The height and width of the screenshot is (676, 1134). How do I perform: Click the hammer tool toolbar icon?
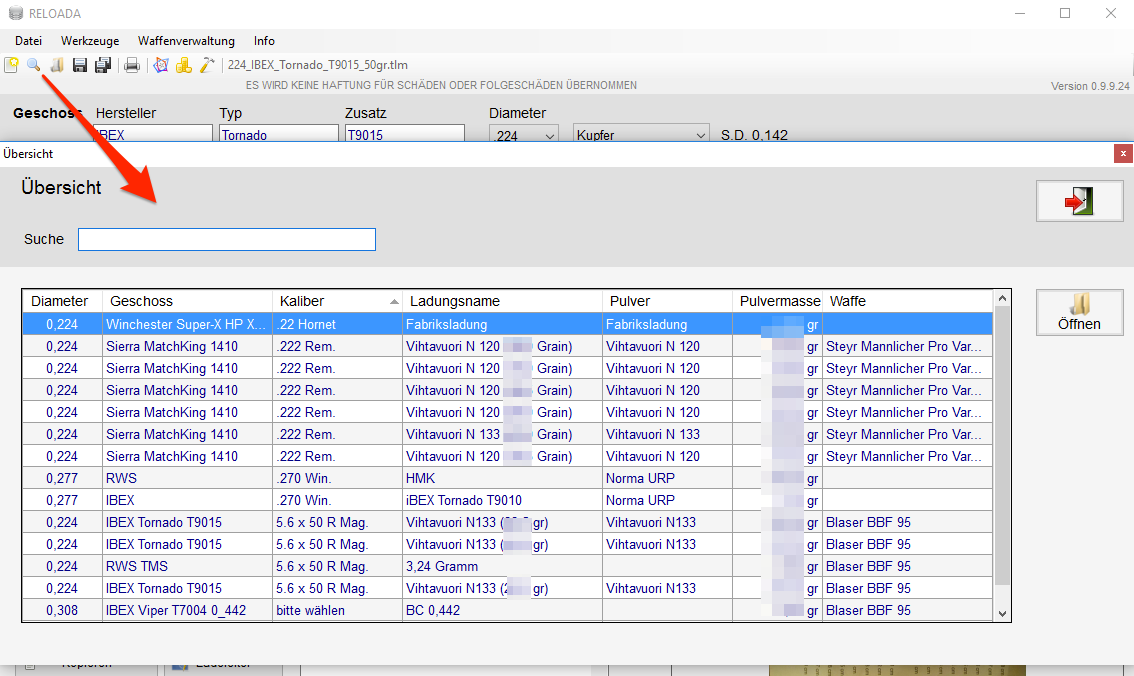pos(207,65)
